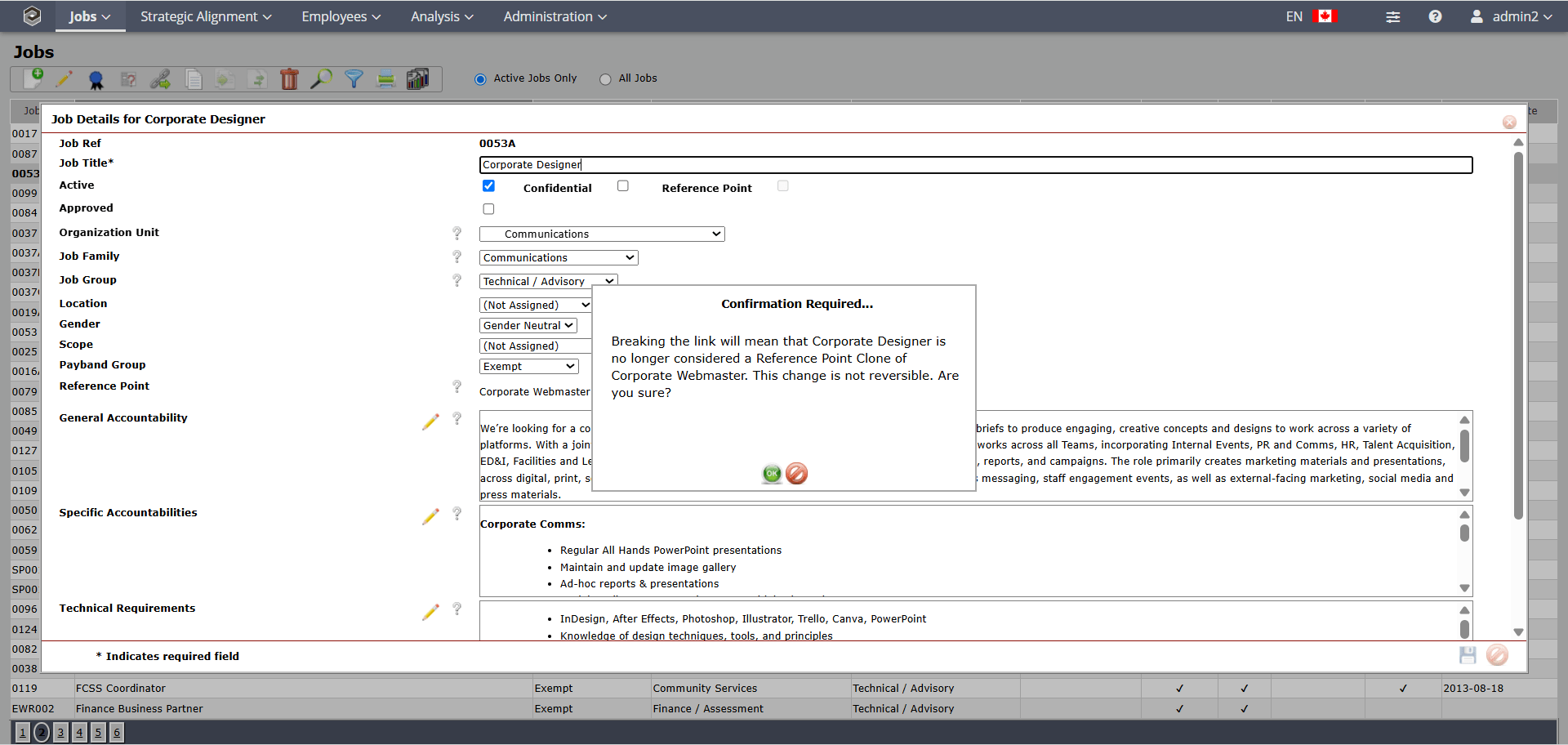Click the save floppy disk icon
Screen dimensions: 1568x745
tap(1468, 655)
